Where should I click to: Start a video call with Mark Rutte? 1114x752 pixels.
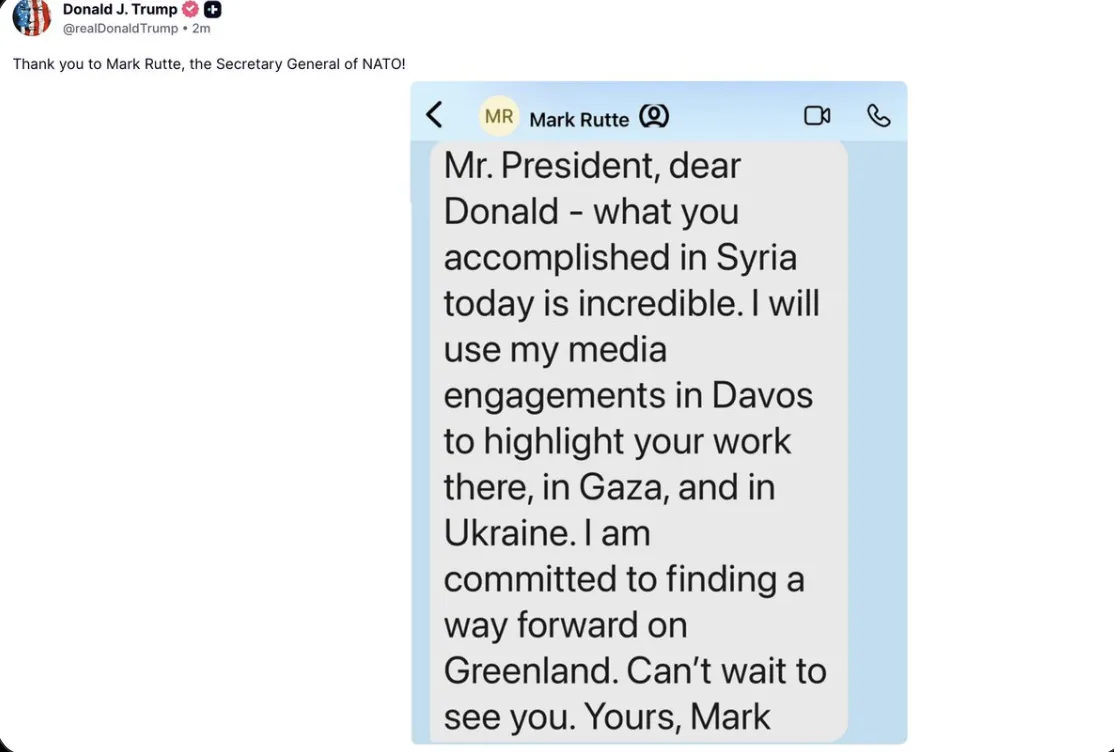point(817,116)
